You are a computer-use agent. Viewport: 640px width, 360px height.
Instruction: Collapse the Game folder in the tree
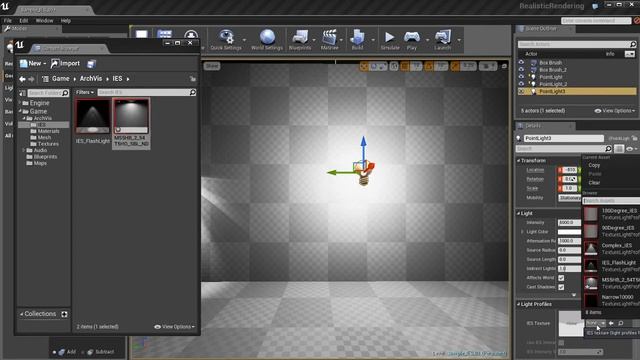click(20, 111)
